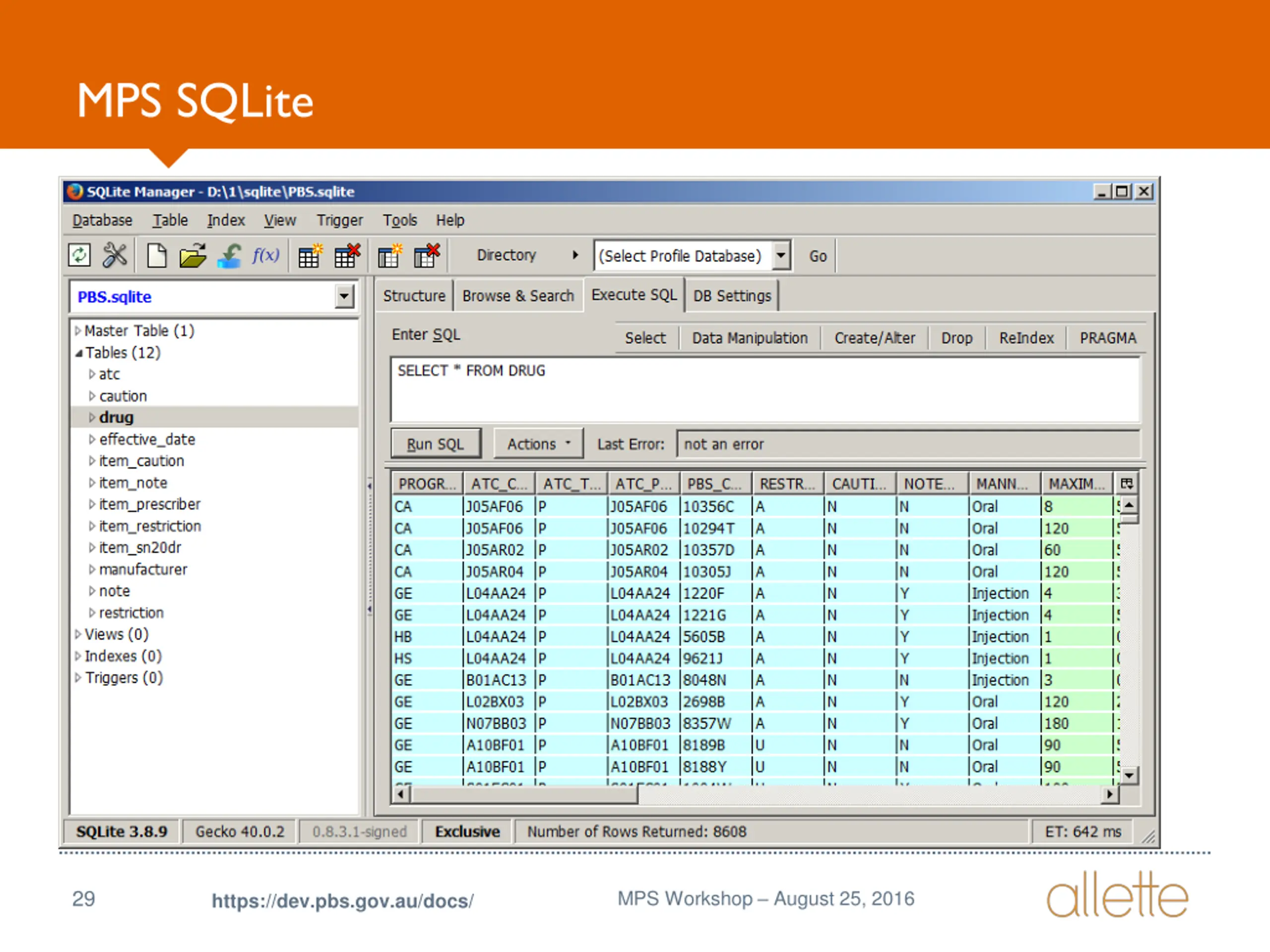This screenshot has width=1270, height=952.
Task: Switch to the Structure tab
Action: click(414, 296)
